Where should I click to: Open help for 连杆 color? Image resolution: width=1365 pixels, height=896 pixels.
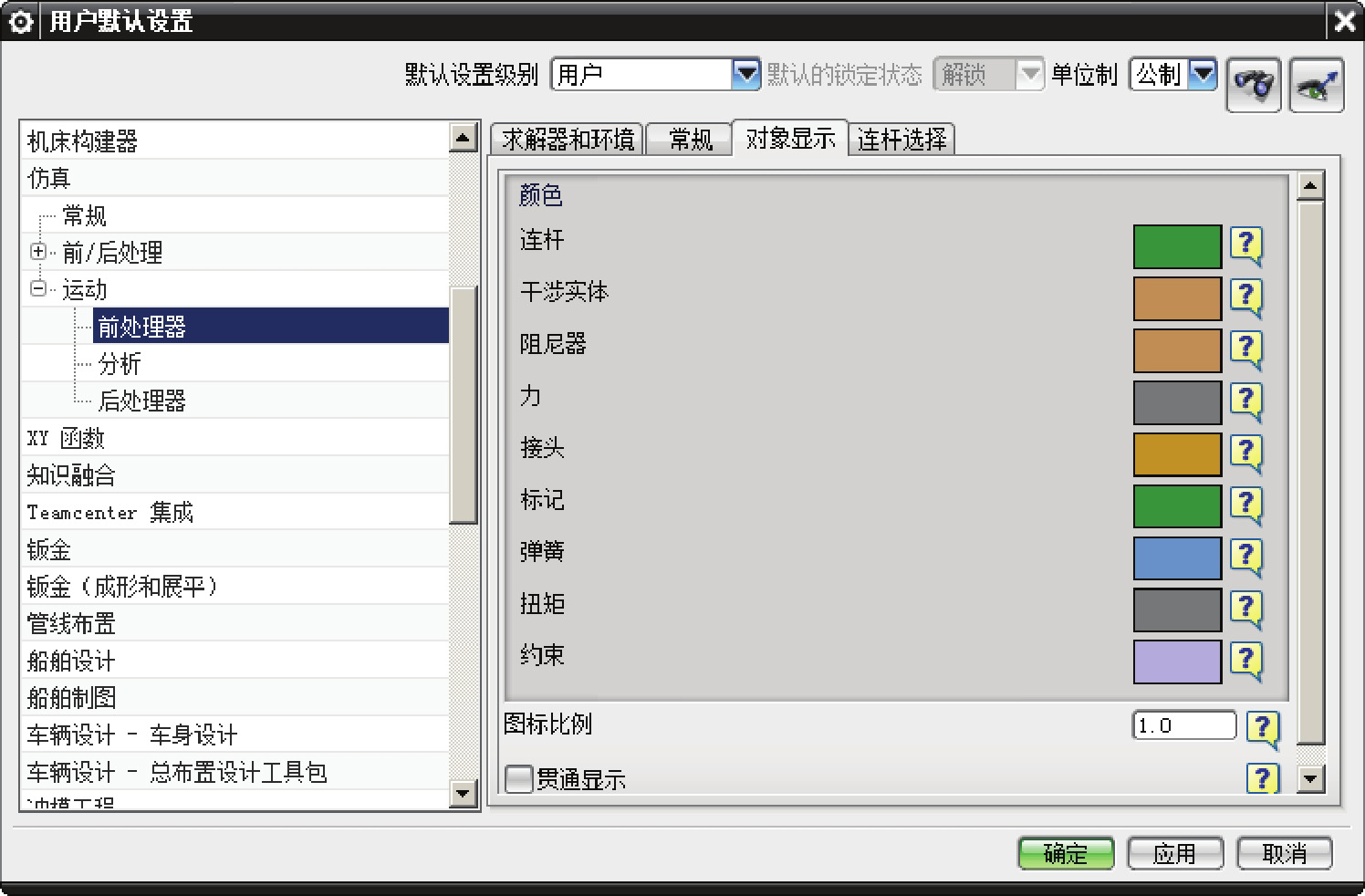coord(1245,245)
